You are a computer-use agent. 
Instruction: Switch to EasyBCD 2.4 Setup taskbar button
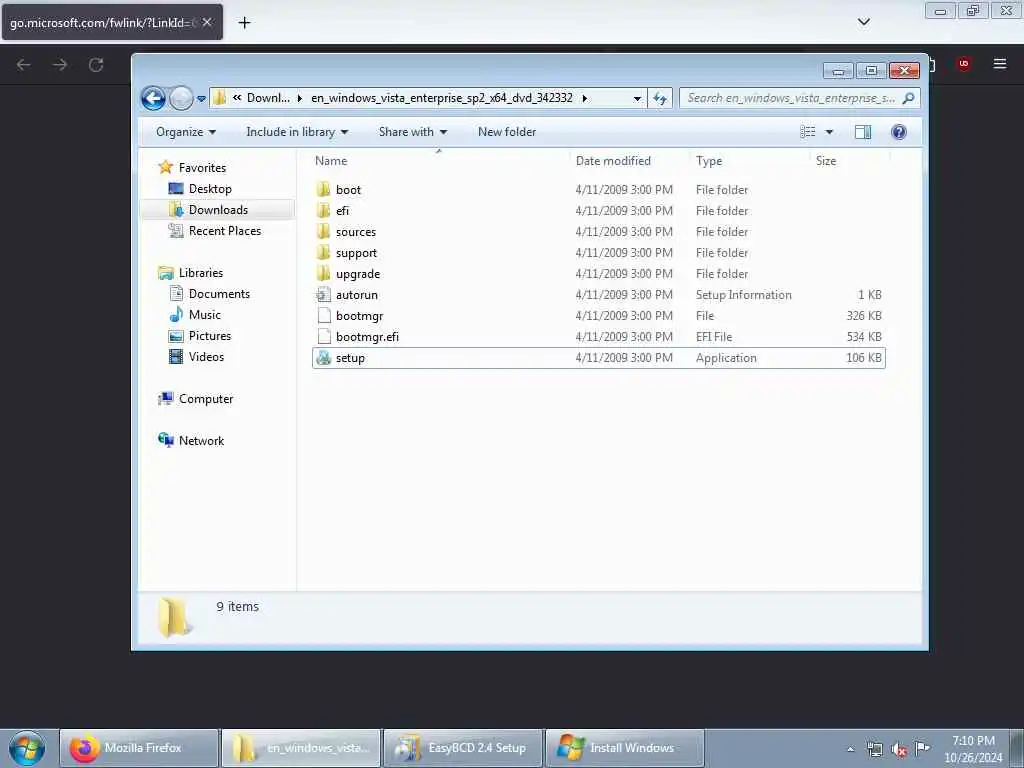(463, 748)
